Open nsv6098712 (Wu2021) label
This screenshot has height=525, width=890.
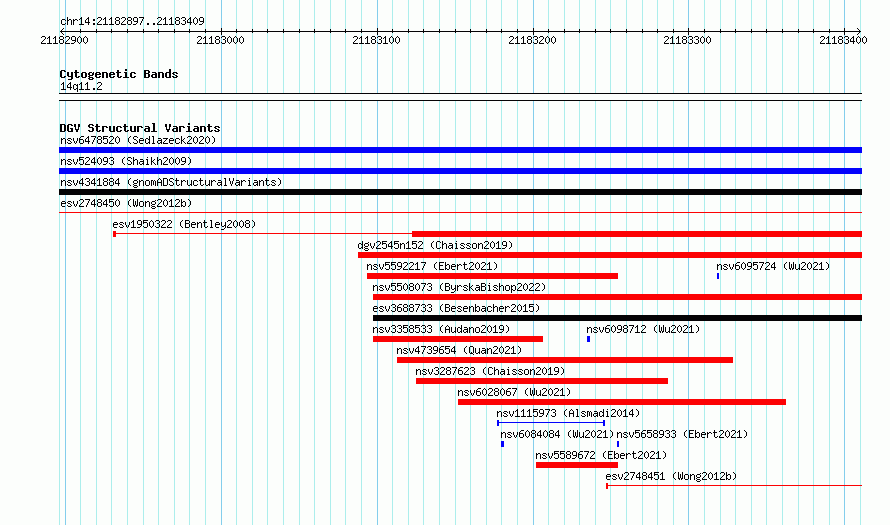(x=643, y=329)
